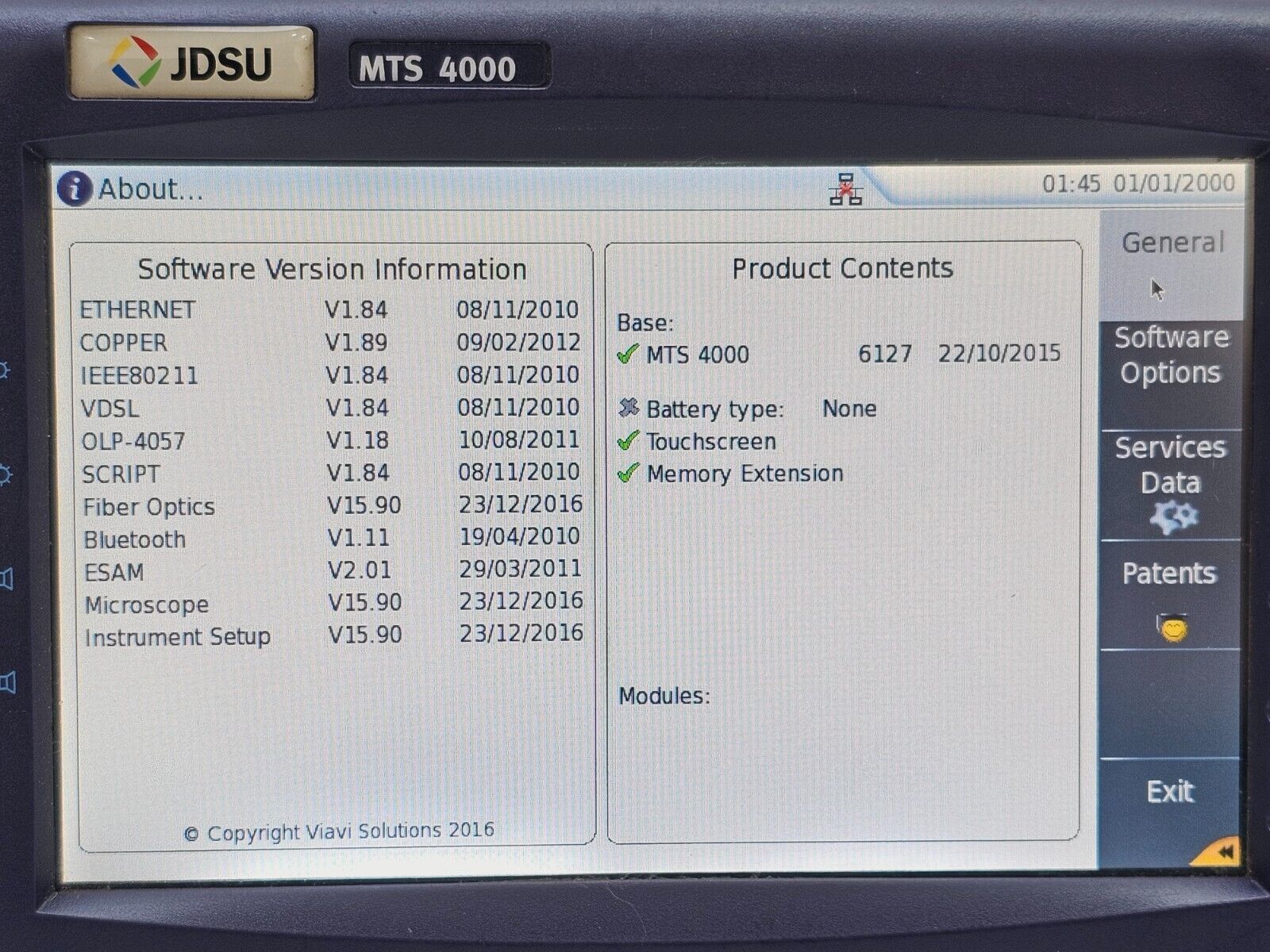
Task: Click the Fiber Optics software row label
Action: pyautogui.click(x=149, y=507)
